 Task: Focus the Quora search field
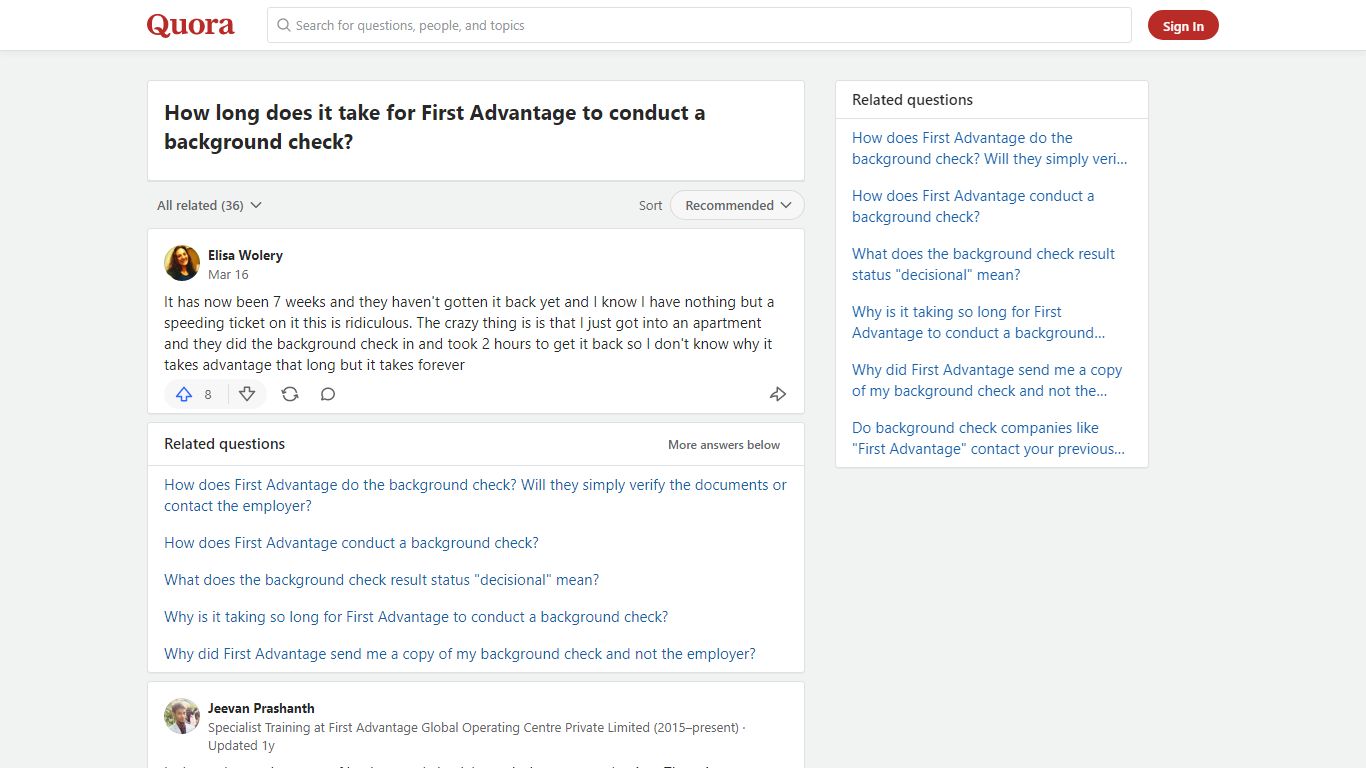tap(699, 25)
